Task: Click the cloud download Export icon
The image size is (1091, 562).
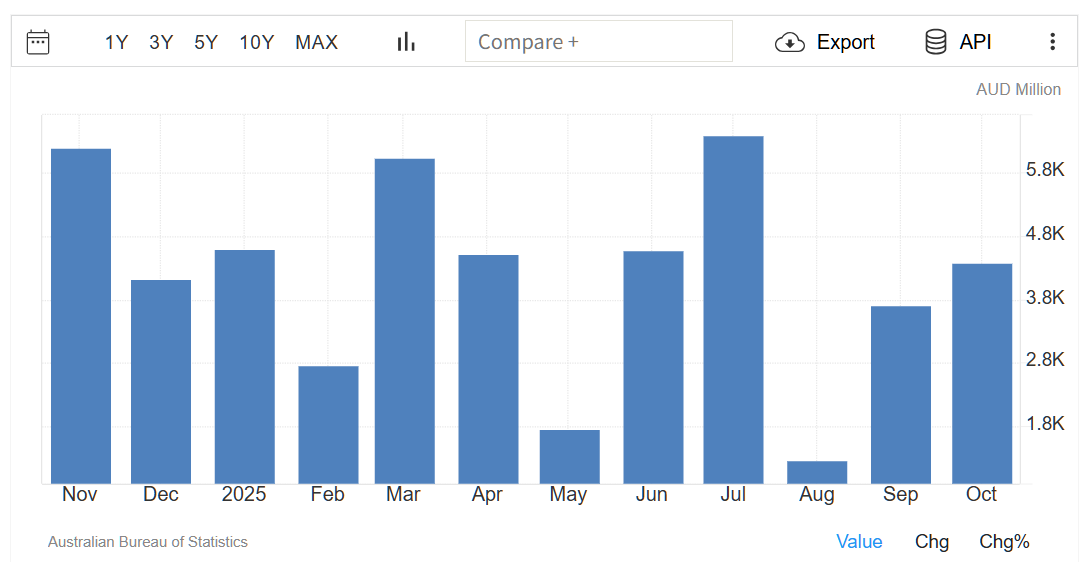Action: [790, 42]
